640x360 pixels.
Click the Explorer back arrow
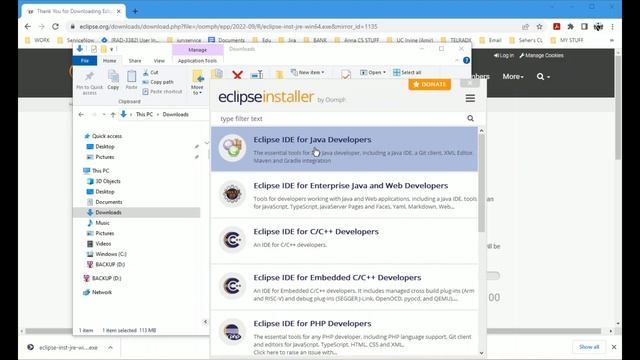(81, 115)
